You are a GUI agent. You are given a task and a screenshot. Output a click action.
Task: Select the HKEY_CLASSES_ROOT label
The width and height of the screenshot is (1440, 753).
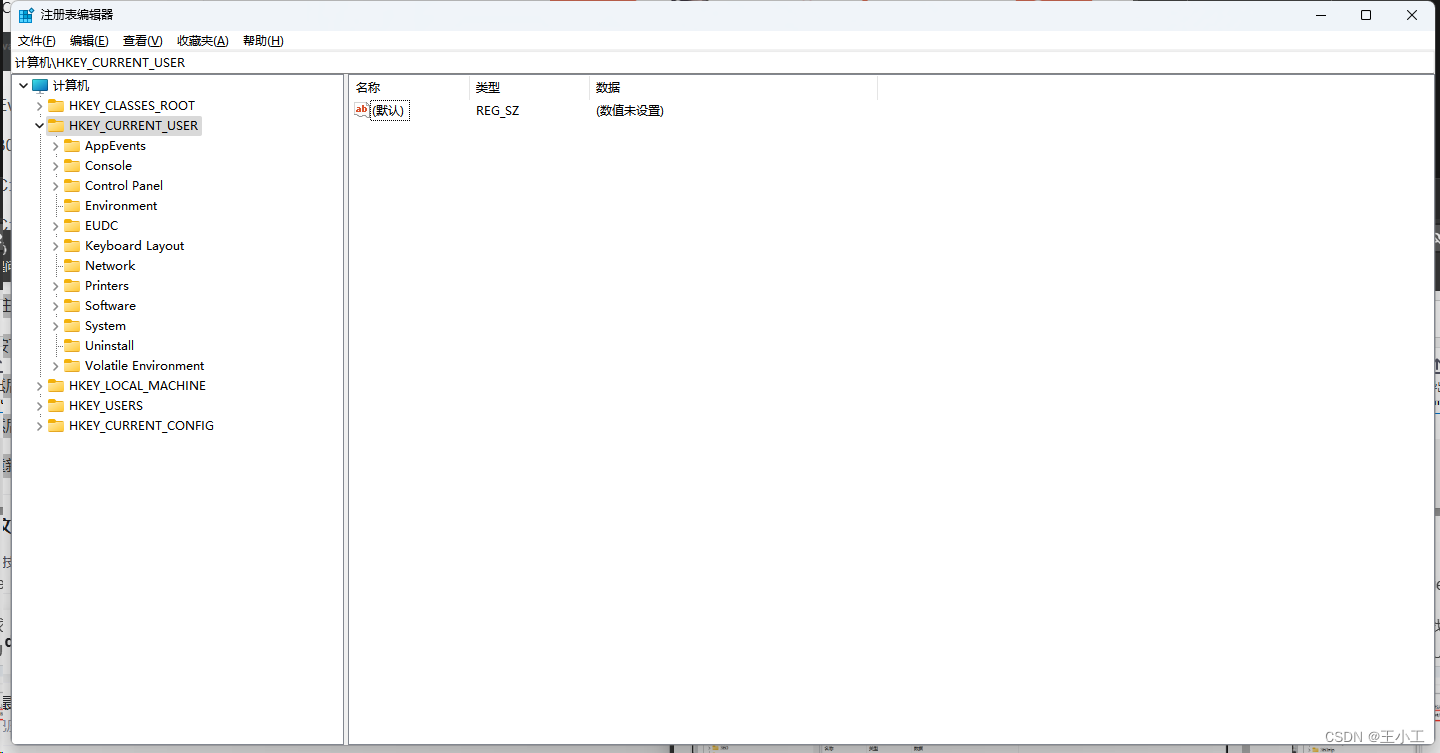132,106
